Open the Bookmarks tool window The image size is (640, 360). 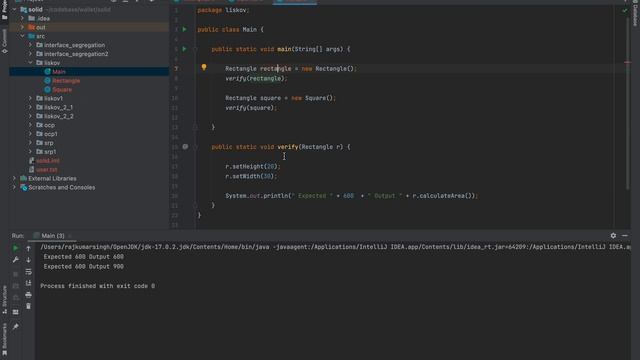(4, 339)
